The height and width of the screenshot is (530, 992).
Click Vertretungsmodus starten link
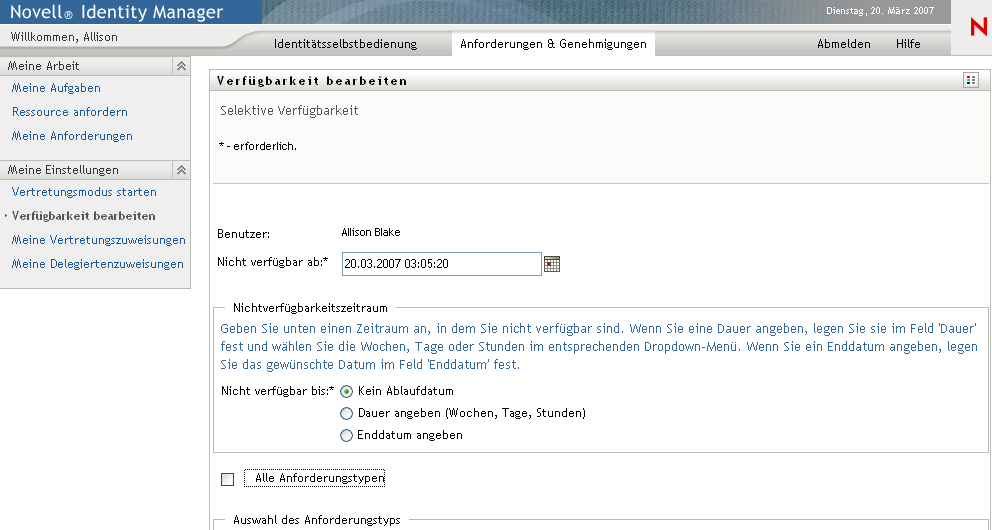pos(84,192)
